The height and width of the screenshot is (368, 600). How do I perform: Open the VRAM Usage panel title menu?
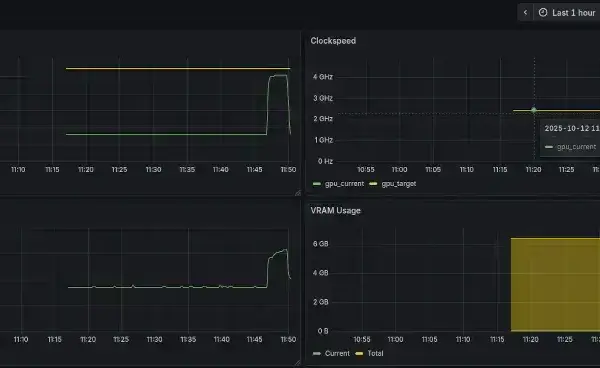[x=335, y=211]
